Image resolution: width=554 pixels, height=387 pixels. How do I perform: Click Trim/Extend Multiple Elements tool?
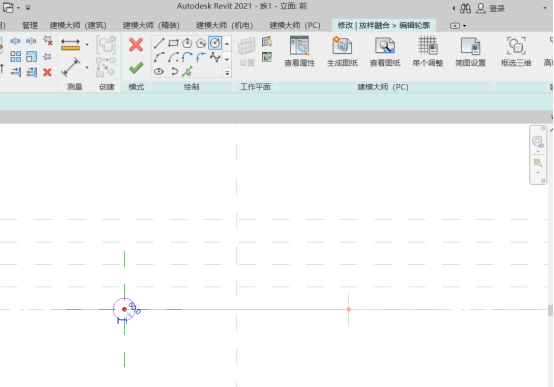[31, 72]
